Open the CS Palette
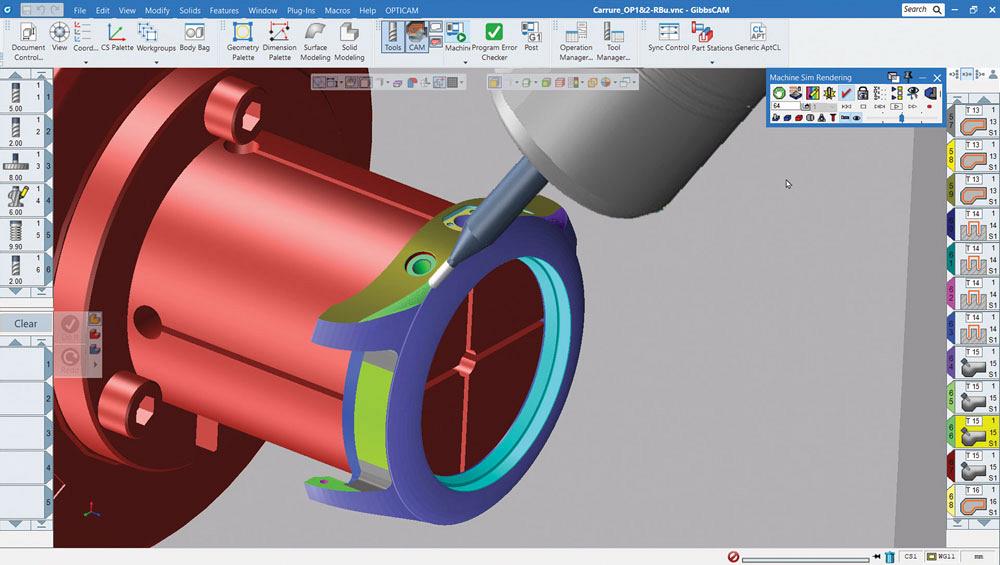The image size is (1000, 565). click(x=117, y=36)
